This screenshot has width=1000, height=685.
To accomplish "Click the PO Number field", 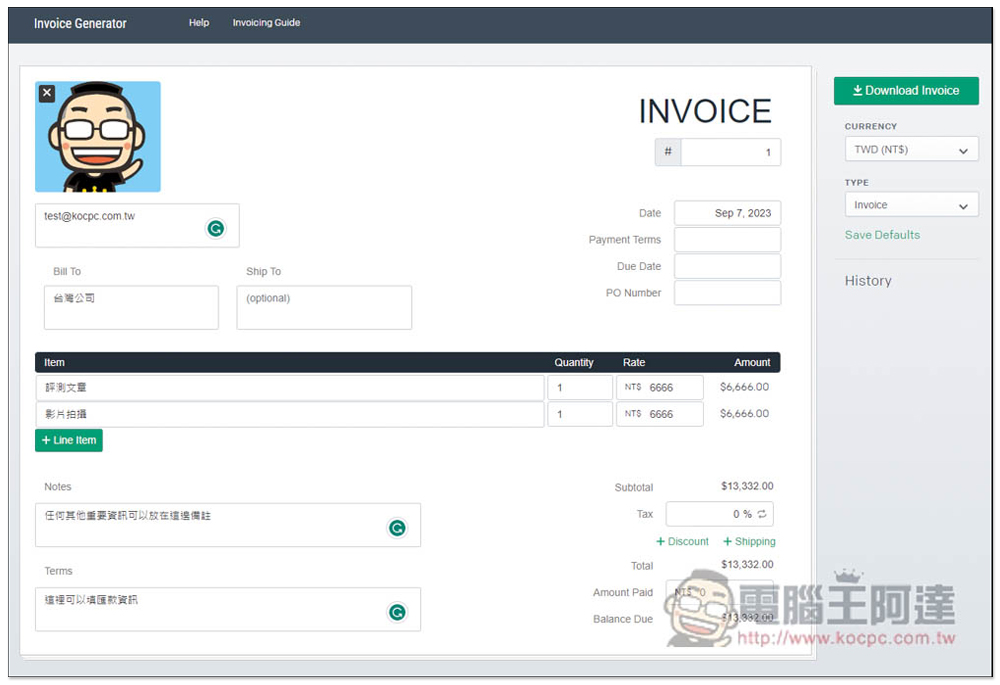I will [727, 293].
